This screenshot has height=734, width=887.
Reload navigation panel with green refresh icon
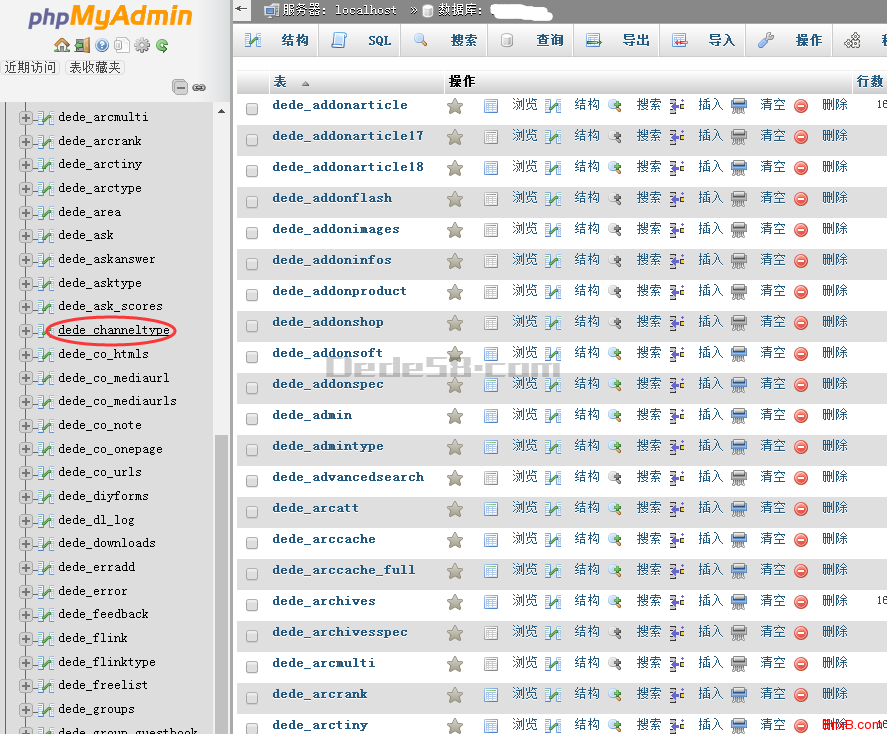point(161,45)
